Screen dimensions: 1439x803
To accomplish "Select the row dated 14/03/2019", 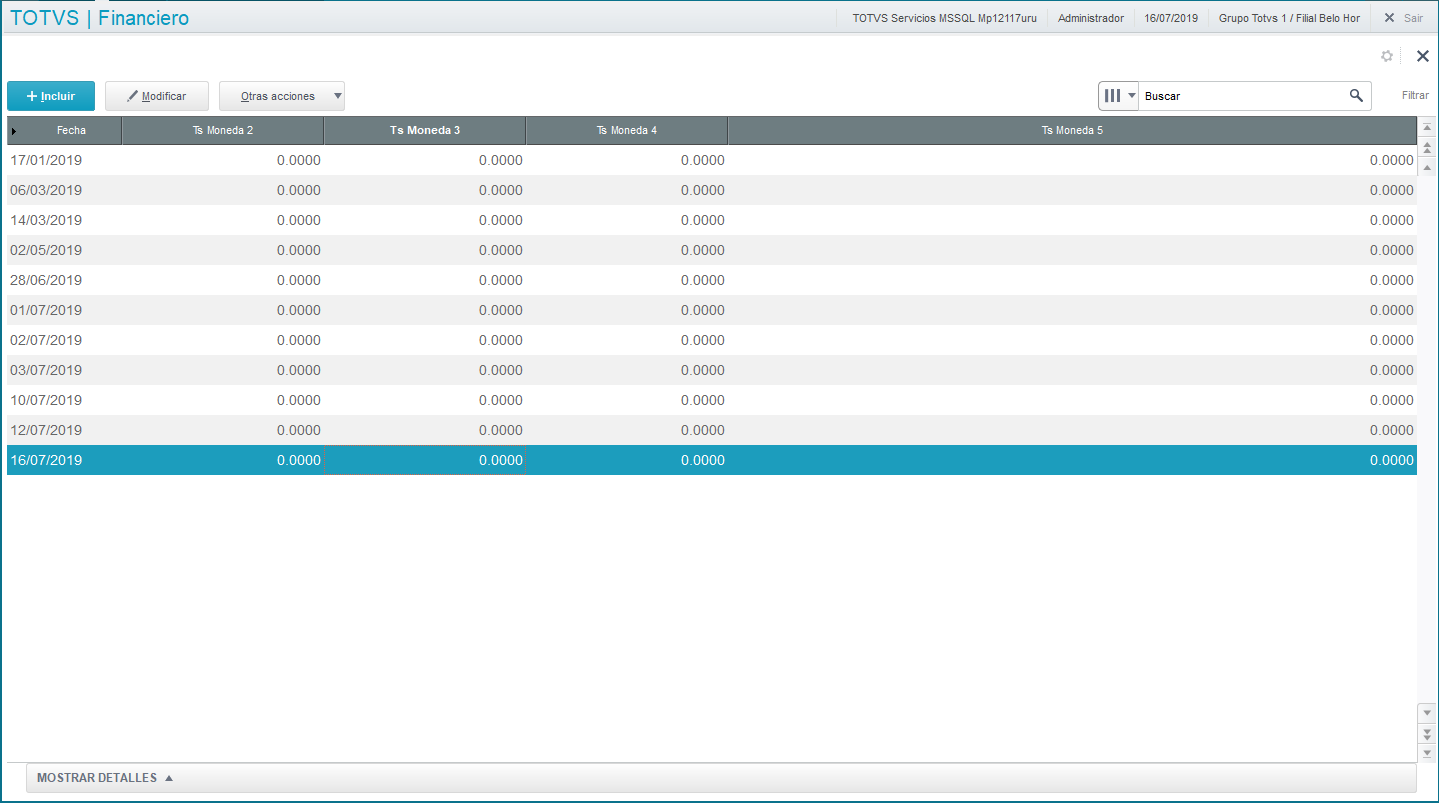I will pyautogui.click(x=712, y=220).
